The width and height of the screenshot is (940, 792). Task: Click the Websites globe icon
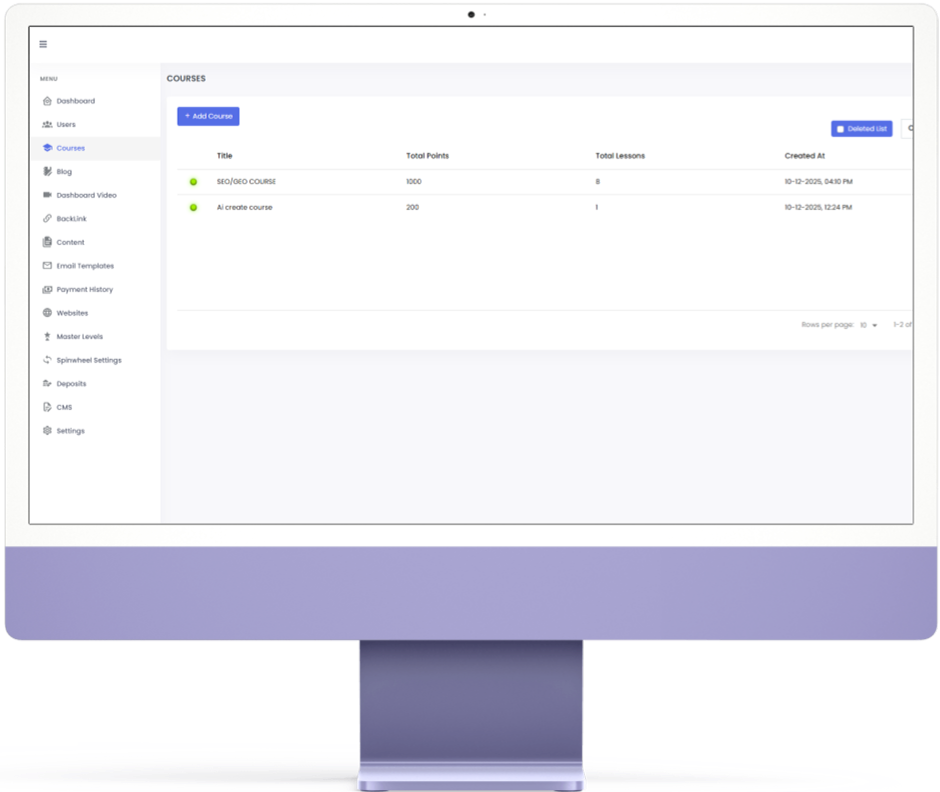point(47,312)
